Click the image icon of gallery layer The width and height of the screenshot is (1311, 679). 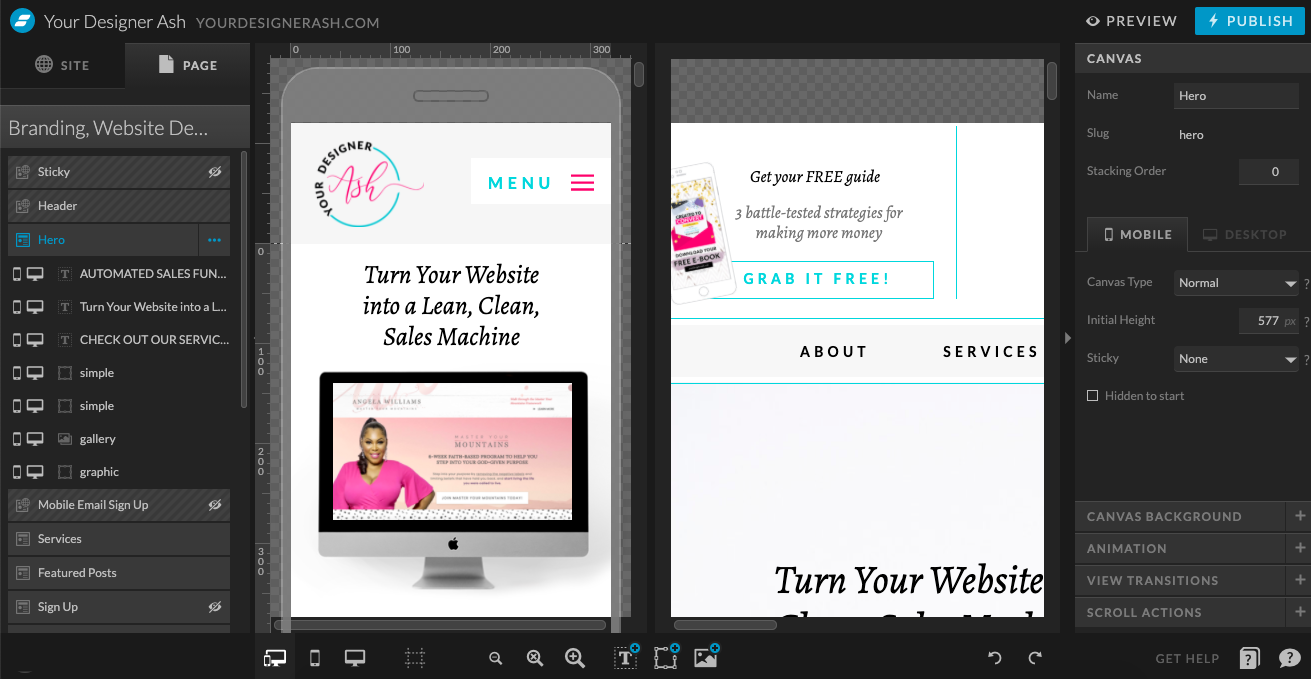click(65, 439)
